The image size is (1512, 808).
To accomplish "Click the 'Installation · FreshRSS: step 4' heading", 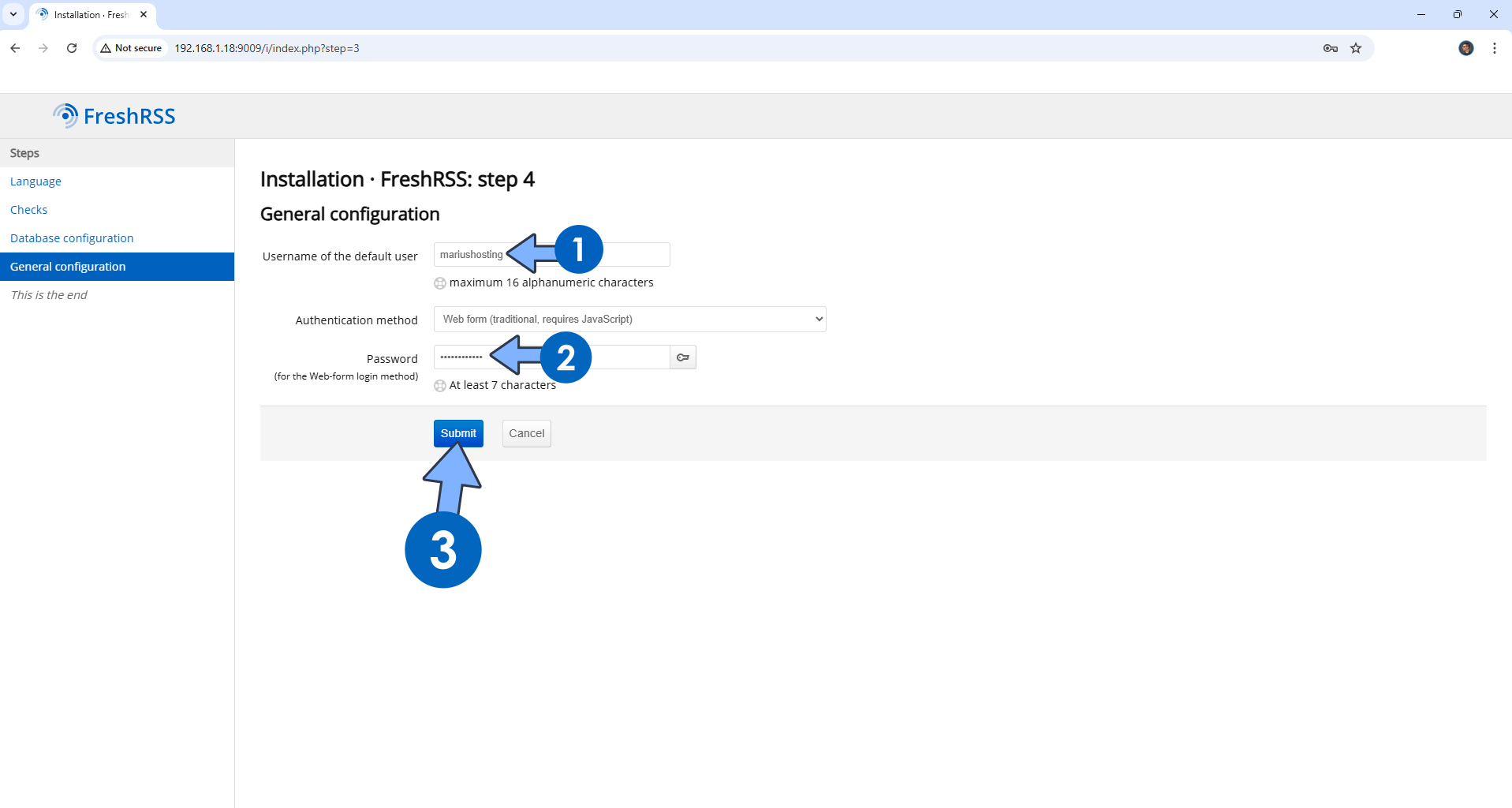I will 398,180.
